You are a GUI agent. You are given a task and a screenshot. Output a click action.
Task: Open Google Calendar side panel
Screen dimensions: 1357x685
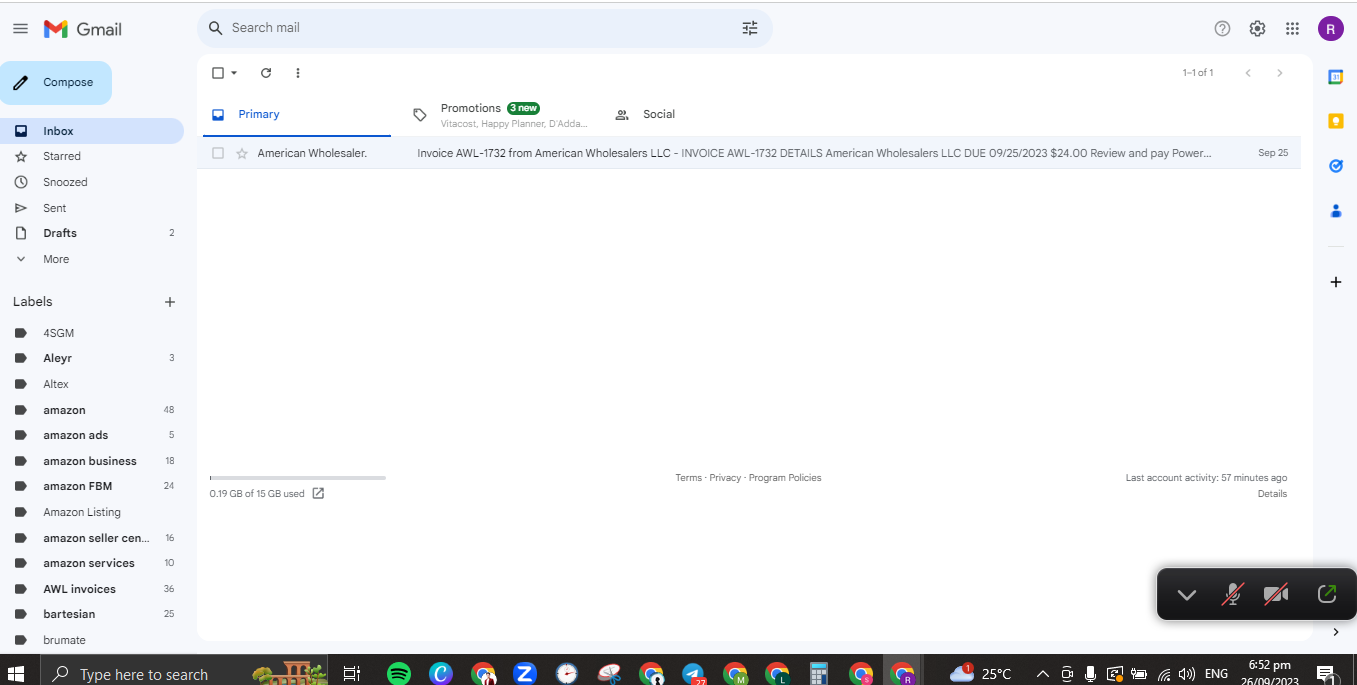(x=1335, y=77)
